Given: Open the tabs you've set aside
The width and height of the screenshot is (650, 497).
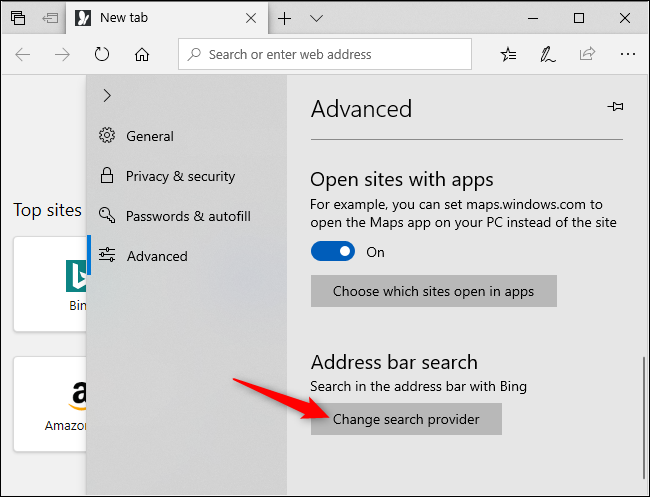Looking at the screenshot, I should (18, 18).
